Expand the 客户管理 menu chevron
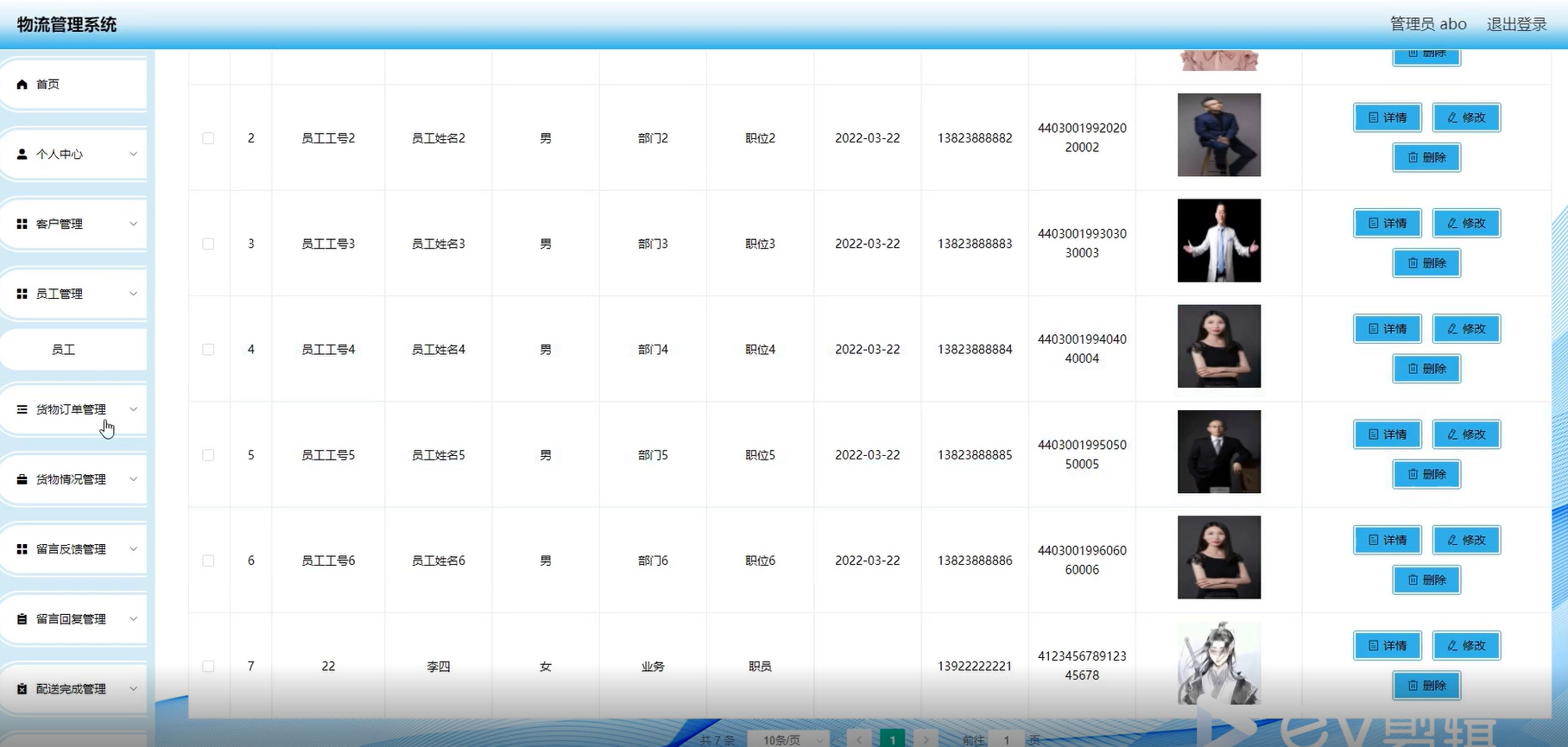The image size is (1568, 747). [x=133, y=224]
